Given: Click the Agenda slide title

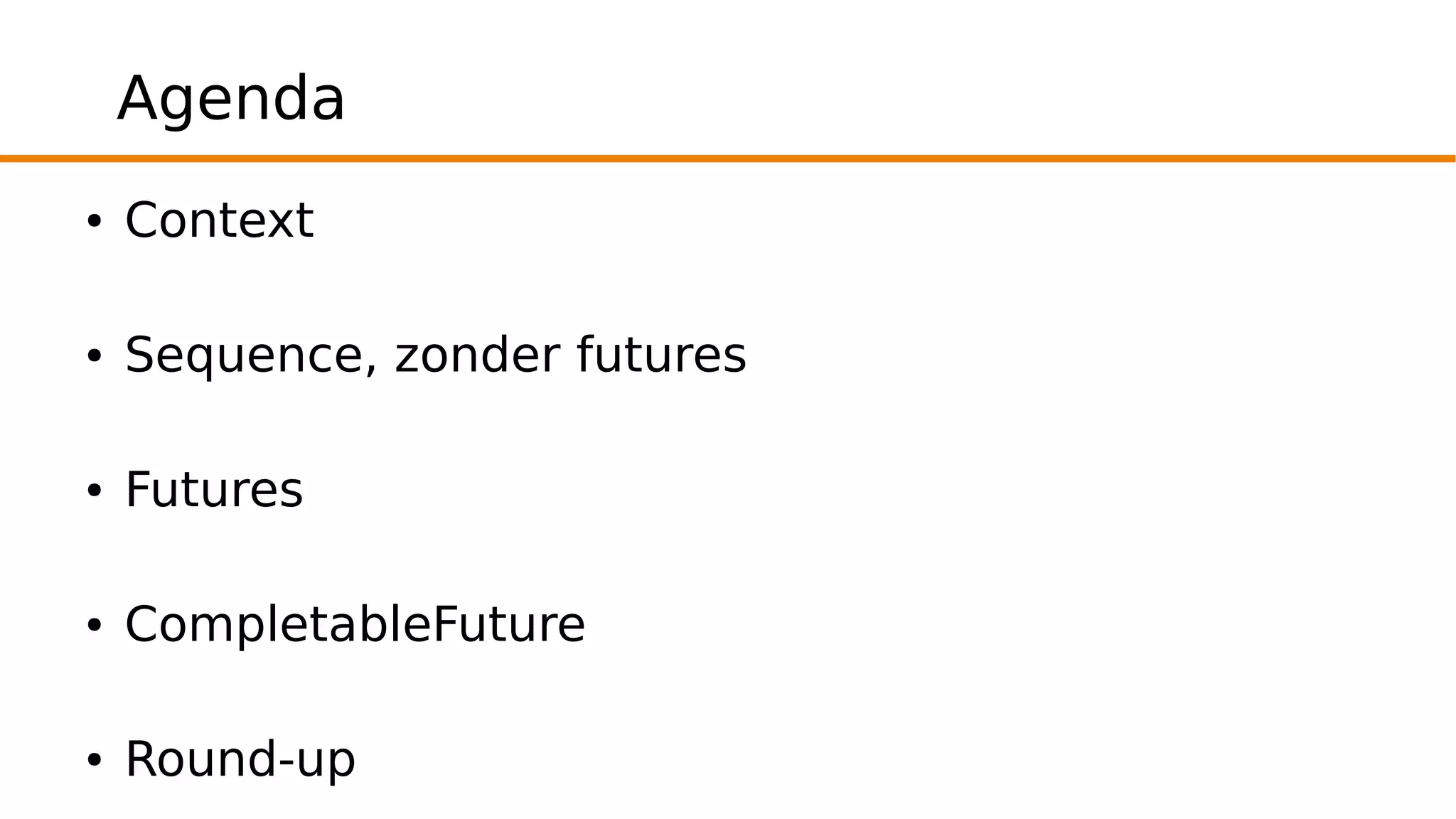Looking at the screenshot, I should (x=231, y=99).
